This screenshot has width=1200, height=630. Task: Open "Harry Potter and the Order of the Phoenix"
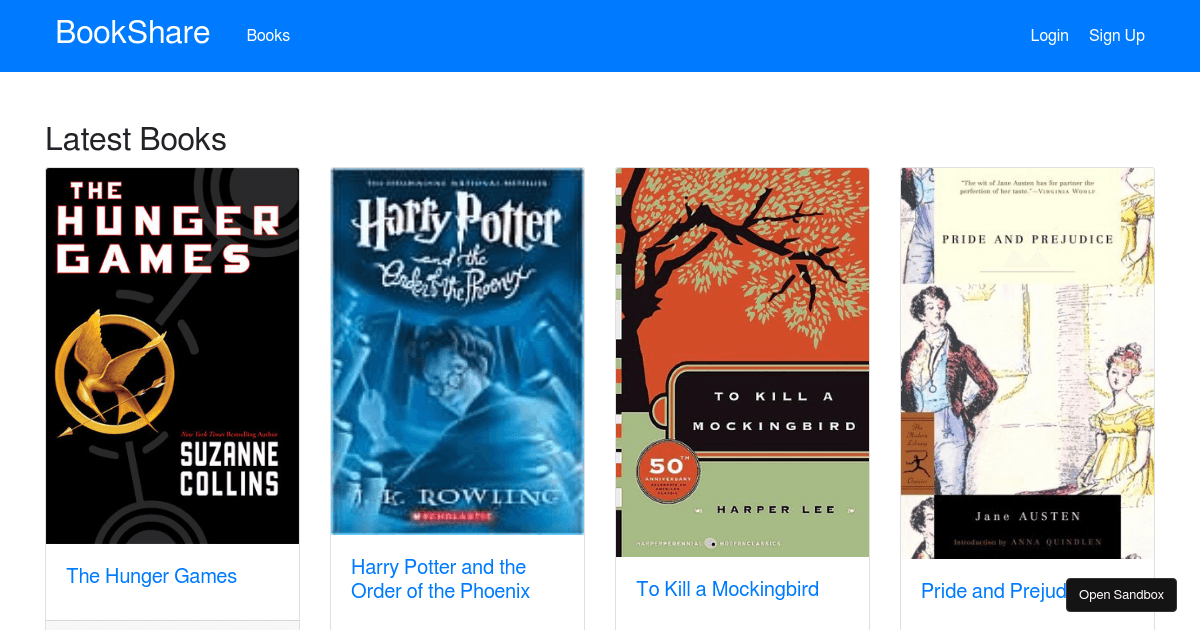[440, 579]
